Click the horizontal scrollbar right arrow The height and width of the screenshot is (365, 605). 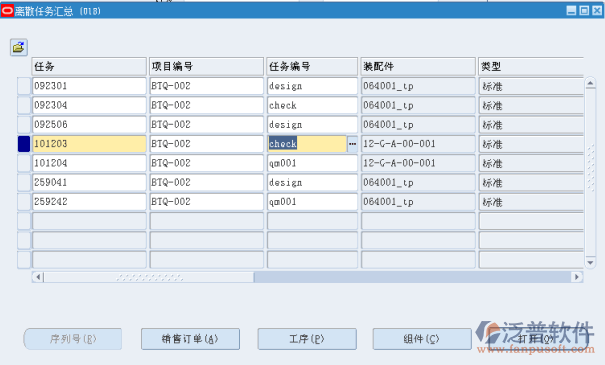click(x=577, y=277)
